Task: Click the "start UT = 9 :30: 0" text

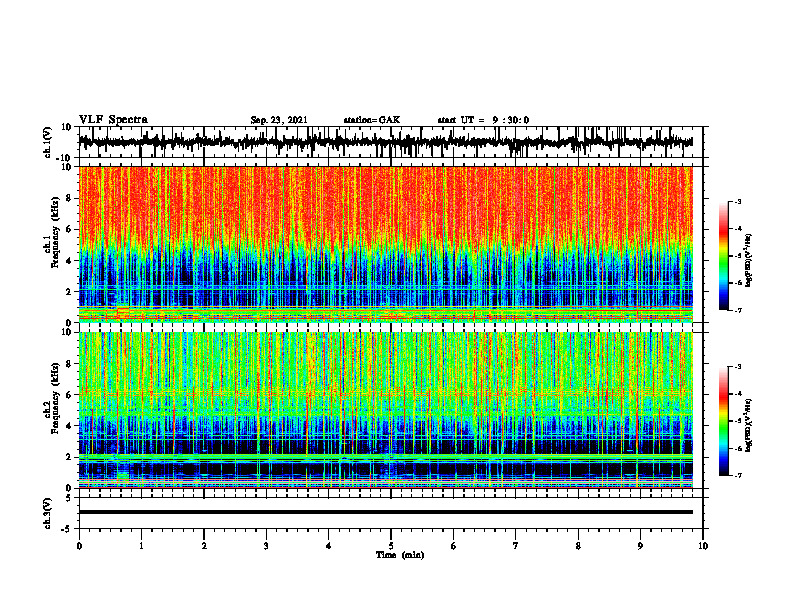Action: point(483,120)
